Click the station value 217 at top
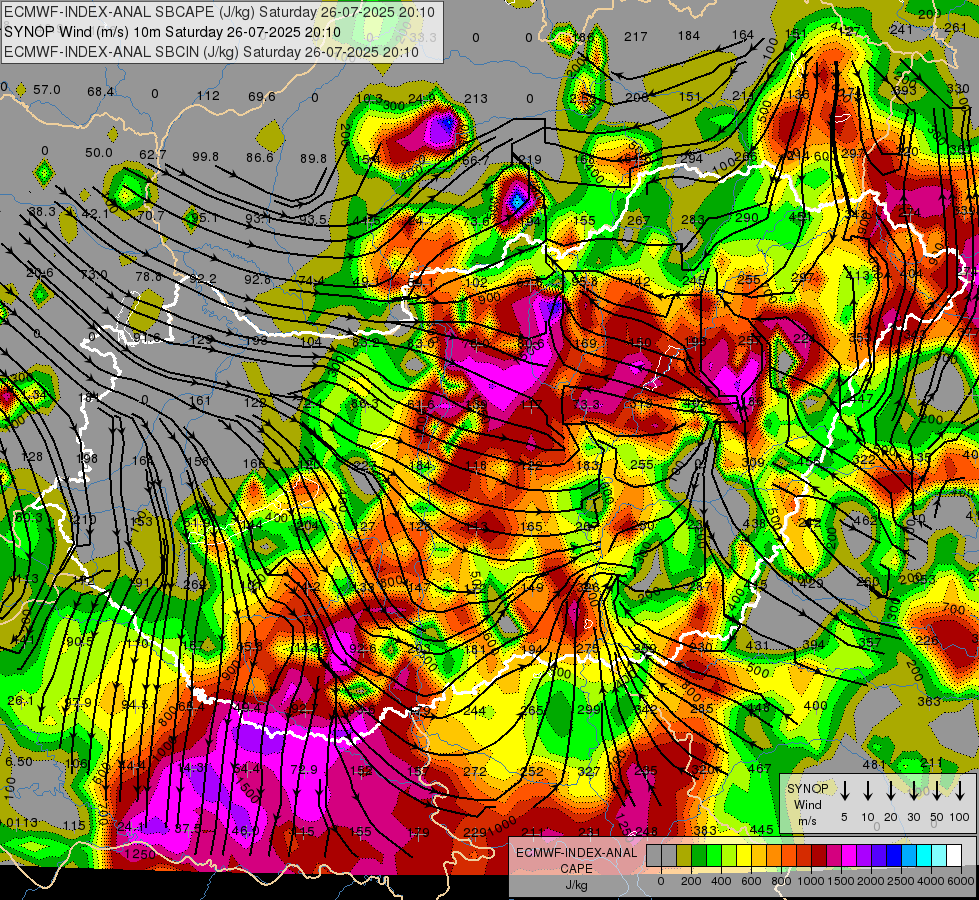The image size is (979, 900). click(636, 37)
